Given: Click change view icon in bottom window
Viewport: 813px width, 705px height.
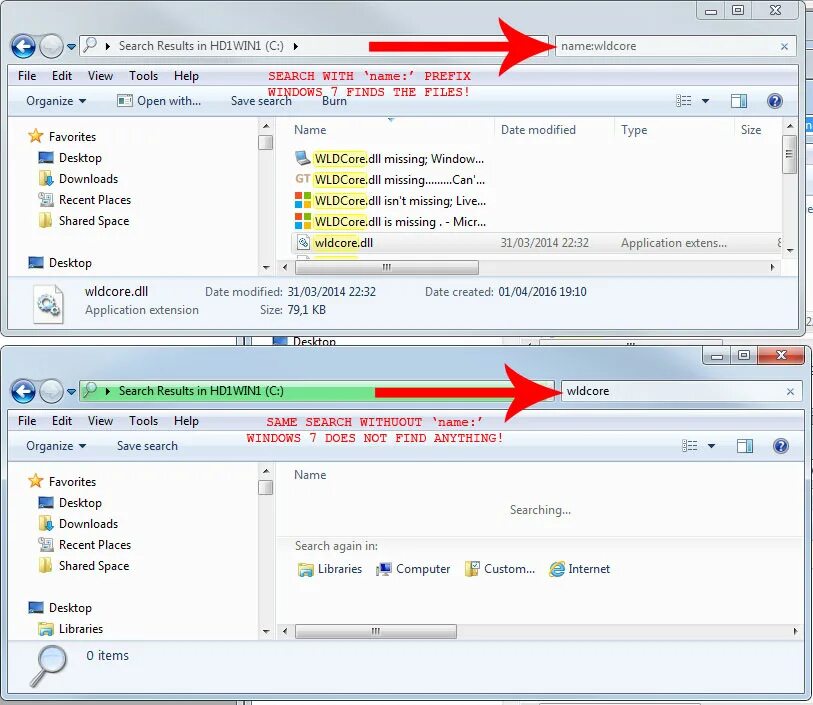Looking at the screenshot, I should 689,446.
